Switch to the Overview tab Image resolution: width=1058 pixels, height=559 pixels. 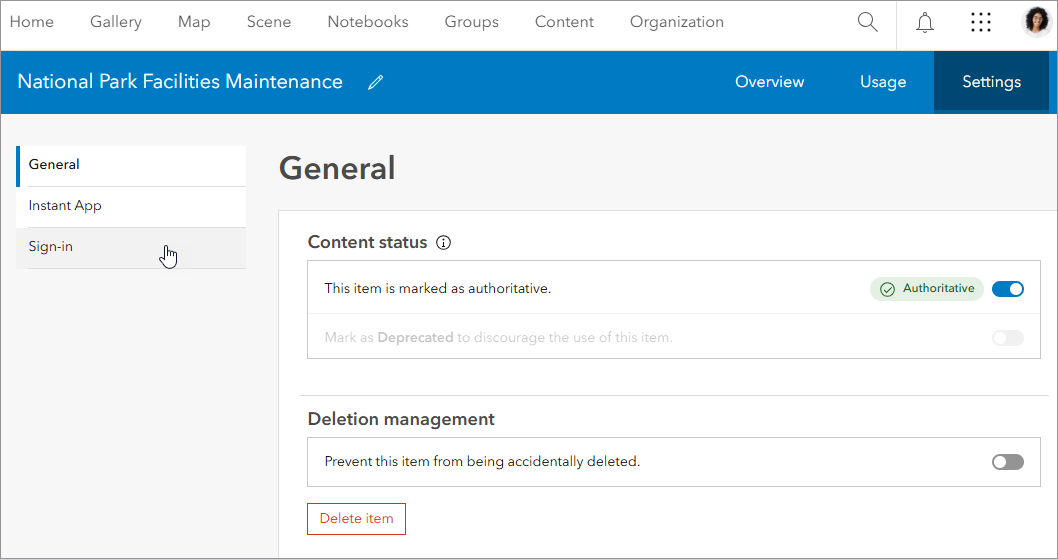click(769, 82)
